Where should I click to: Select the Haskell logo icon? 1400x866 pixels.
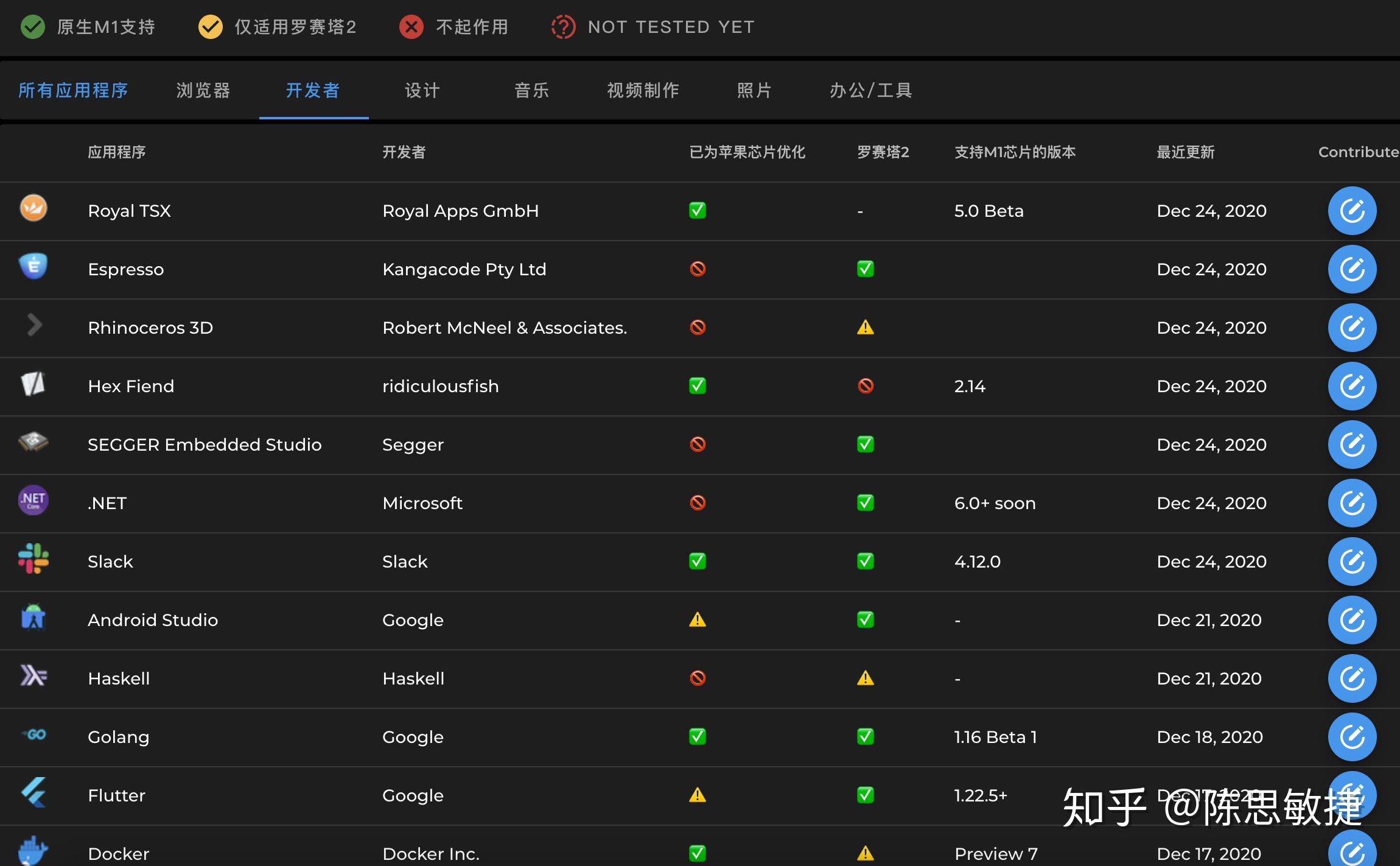(33, 677)
